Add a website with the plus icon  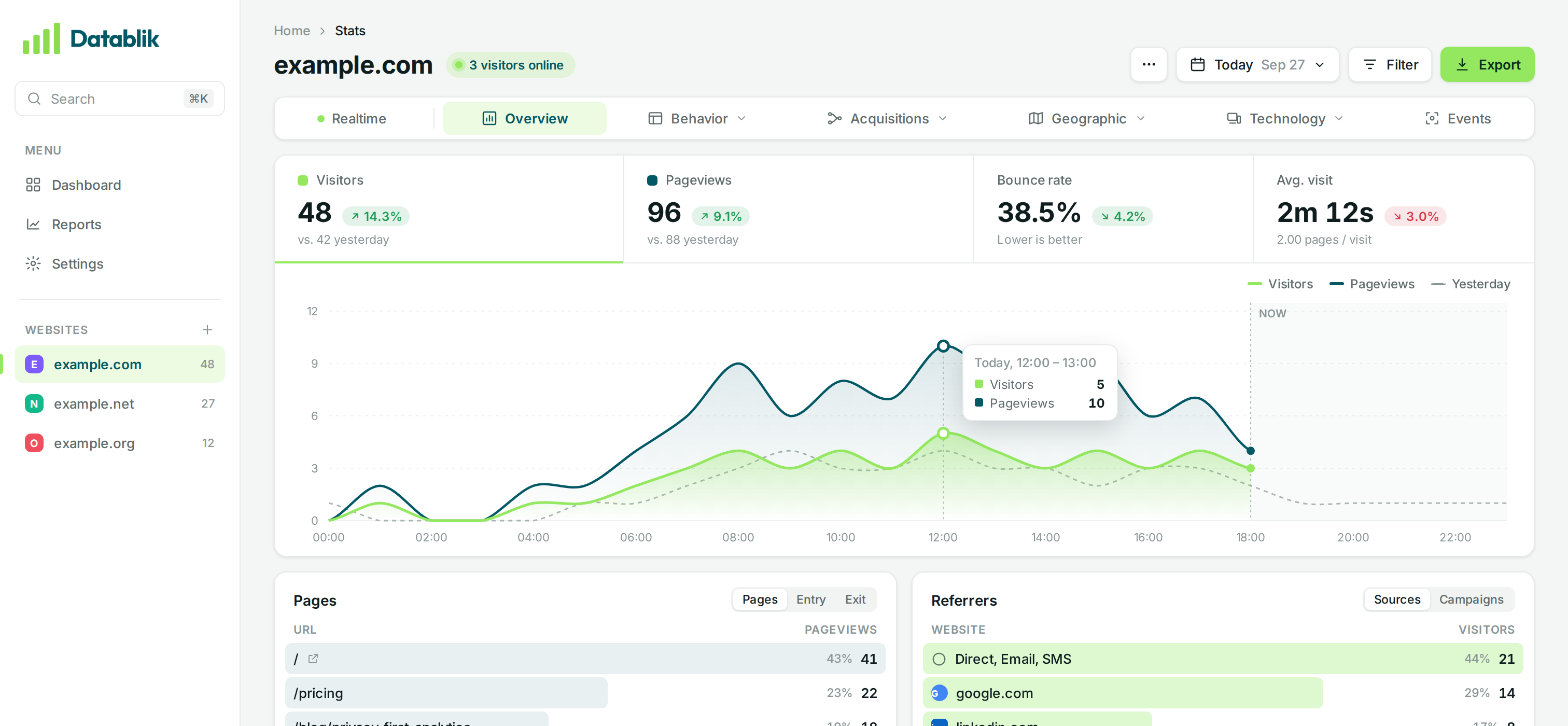[207, 330]
